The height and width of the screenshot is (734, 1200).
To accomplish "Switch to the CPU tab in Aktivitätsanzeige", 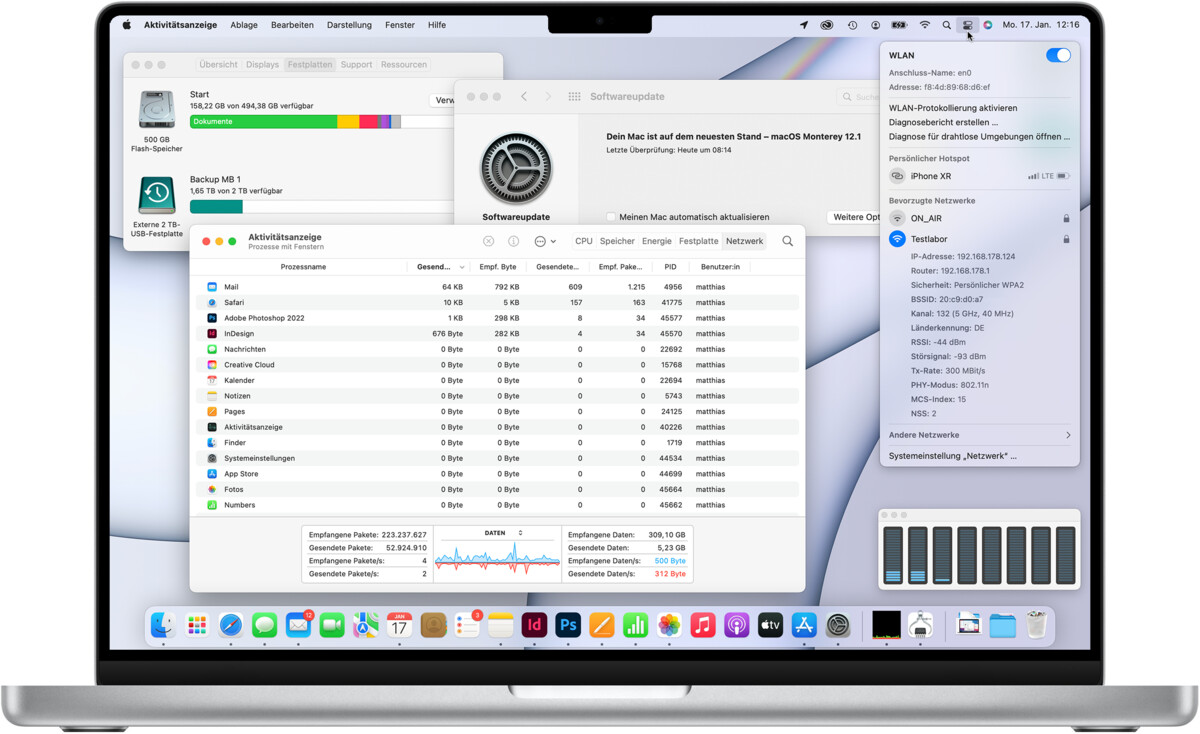I will 584,241.
